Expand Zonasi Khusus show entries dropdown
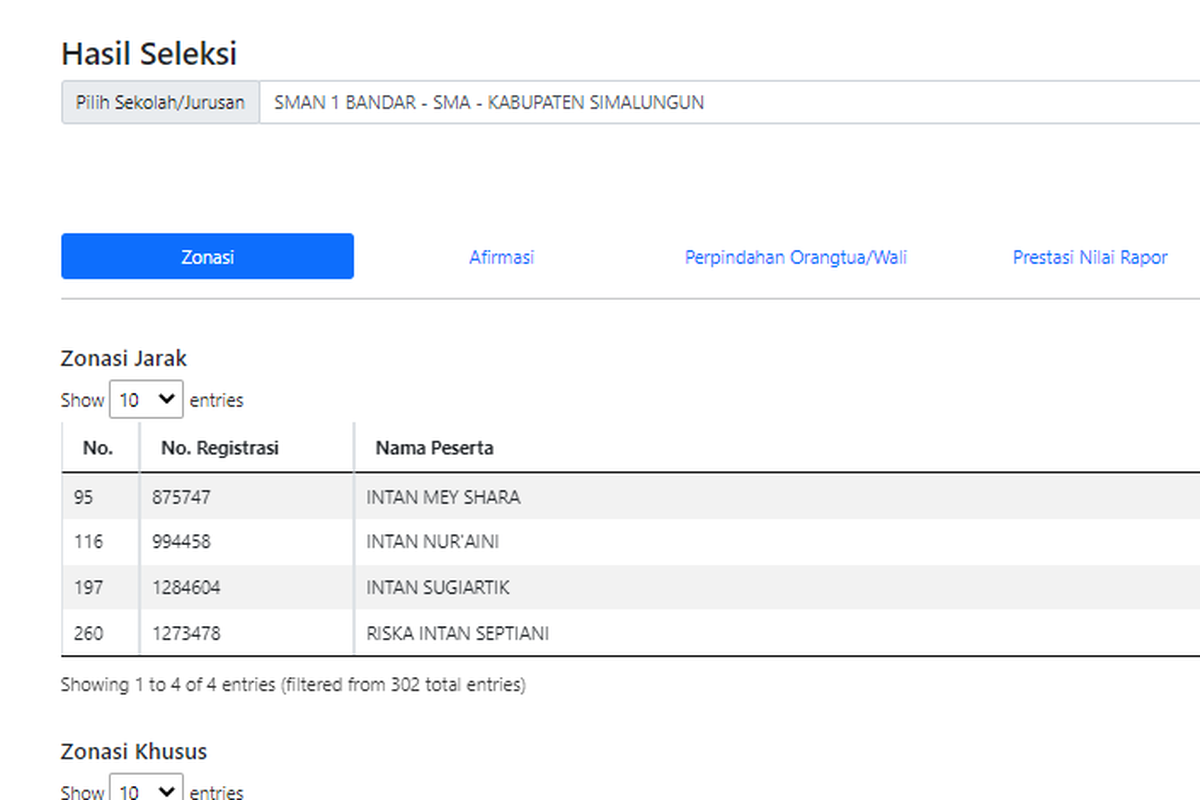The image size is (1200, 800). pyautogui.click(x=146, y=790)
